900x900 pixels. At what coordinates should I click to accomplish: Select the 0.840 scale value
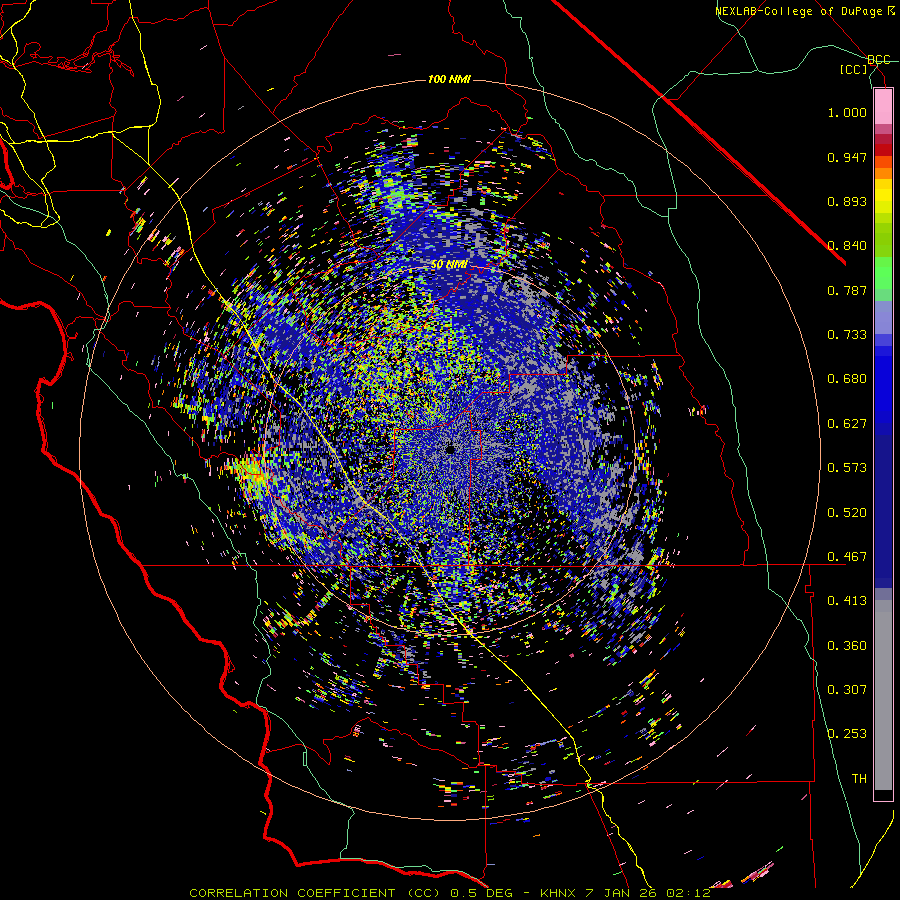point(847,246)
